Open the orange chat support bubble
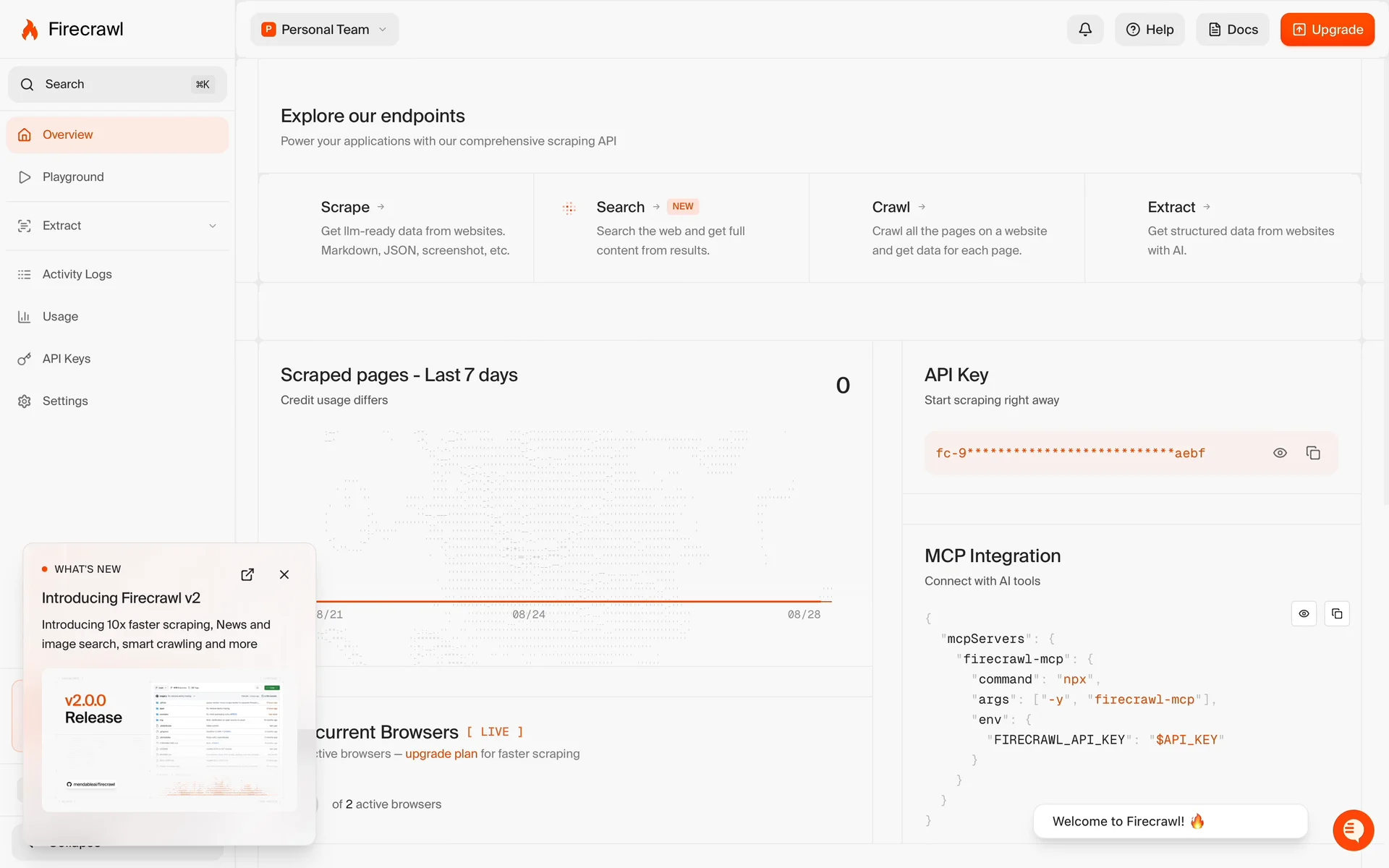Viewport: 1389px width, 868px height. point(1353,830)
